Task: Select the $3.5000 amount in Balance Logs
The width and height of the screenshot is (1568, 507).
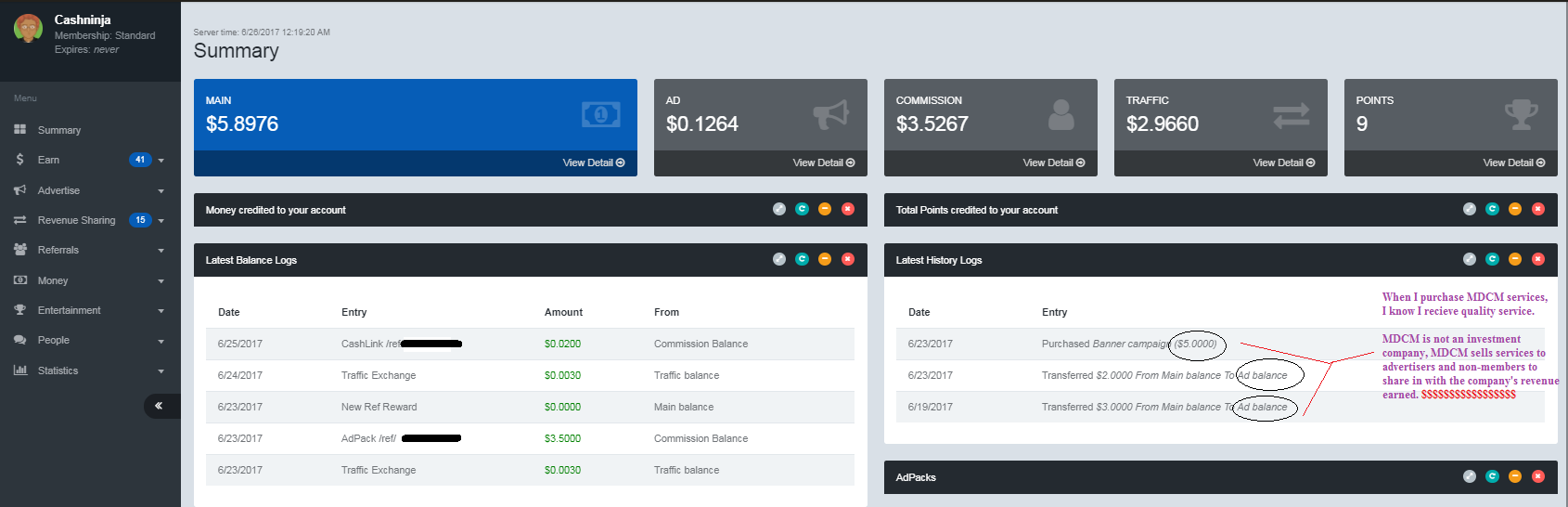Action: [x=562, y=438]
